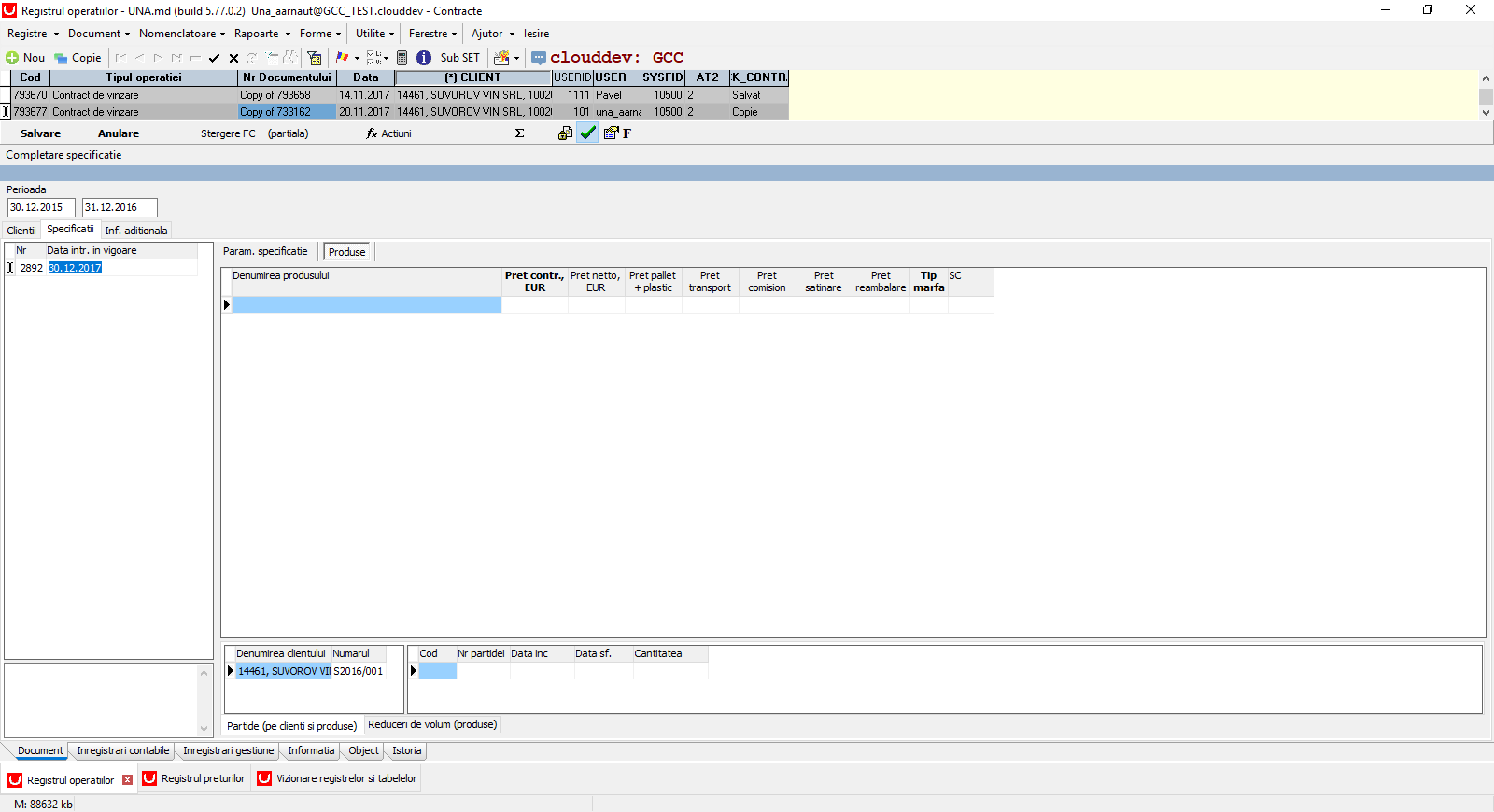Click the Iesire menu item
The image size is (1494, 812).
tap(536, 34)
